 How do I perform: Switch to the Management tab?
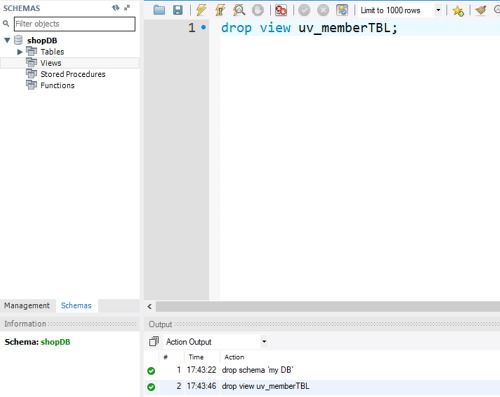tap(27, 306)
